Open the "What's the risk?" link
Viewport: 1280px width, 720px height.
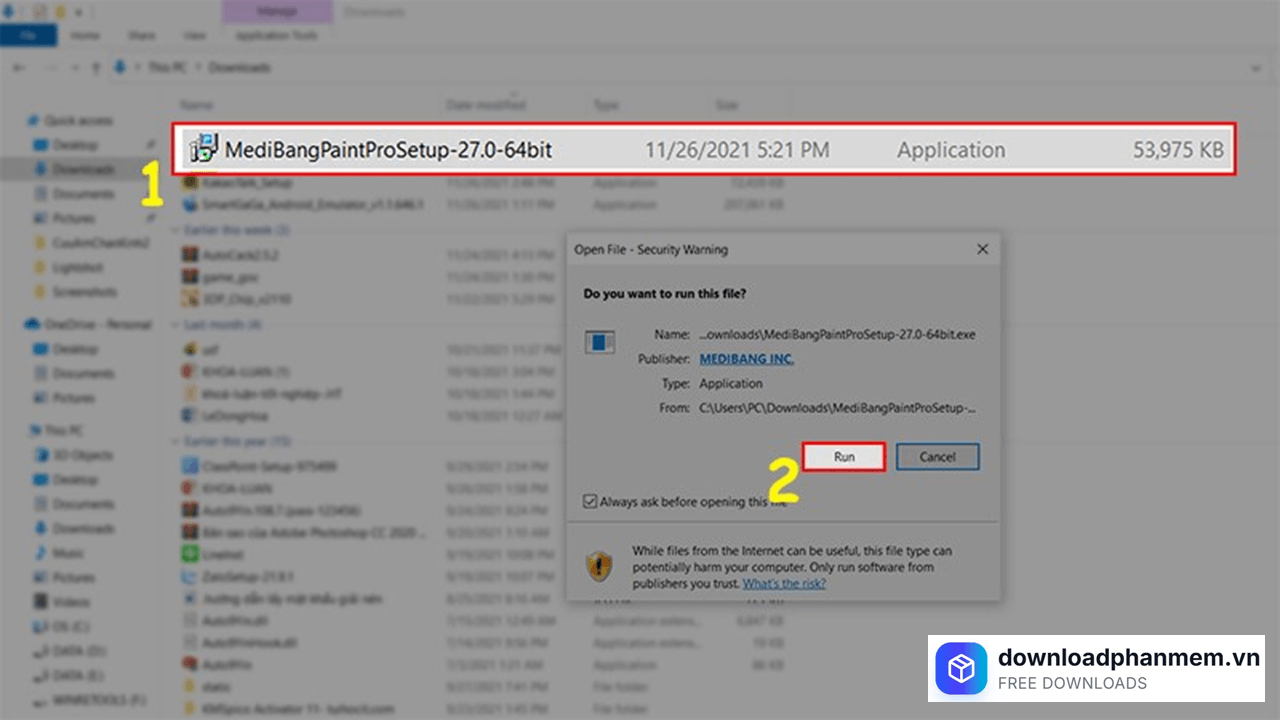pyautogui.click(x=784, y=584)
